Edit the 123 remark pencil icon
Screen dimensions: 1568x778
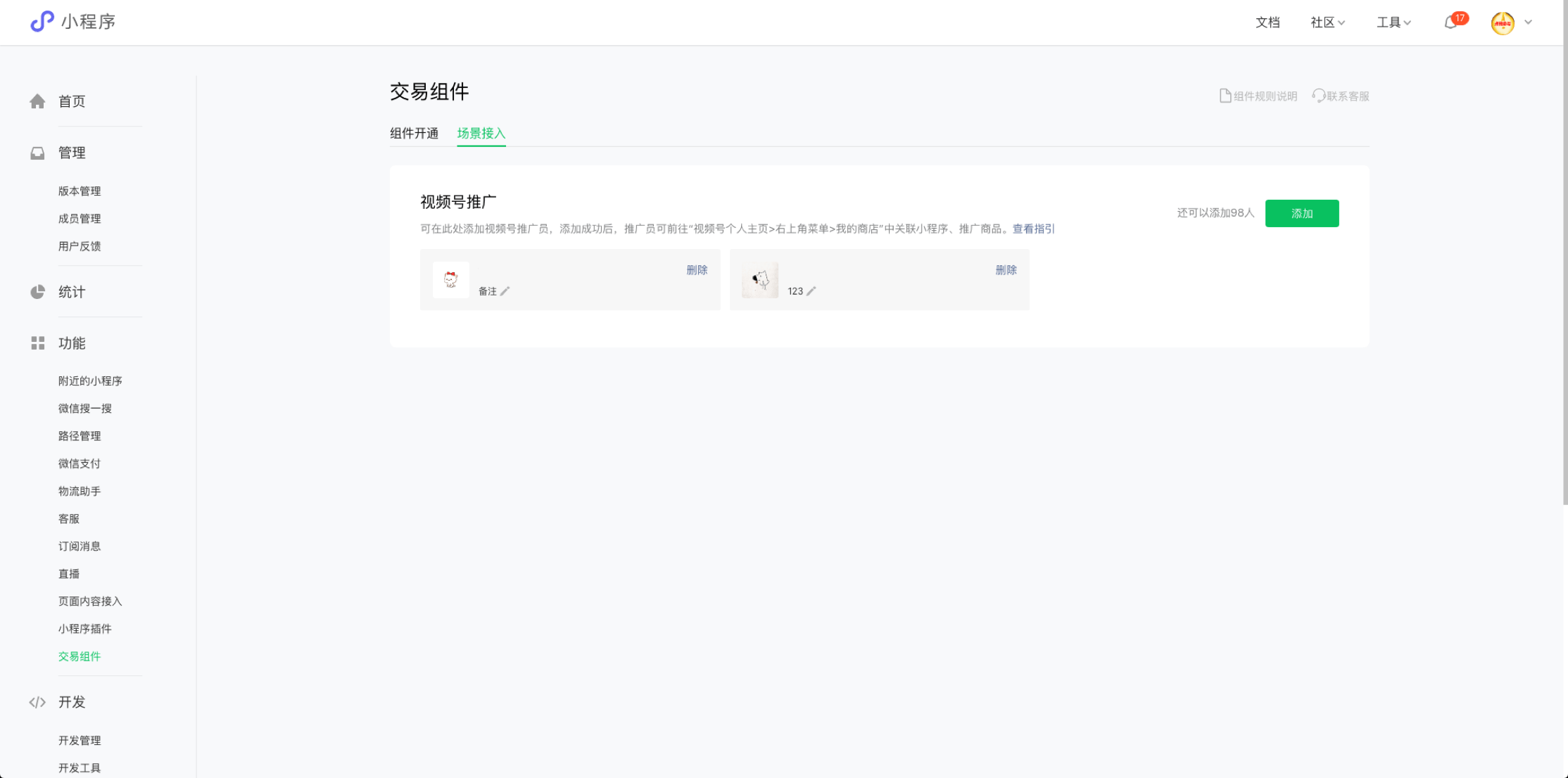[811, 291]
